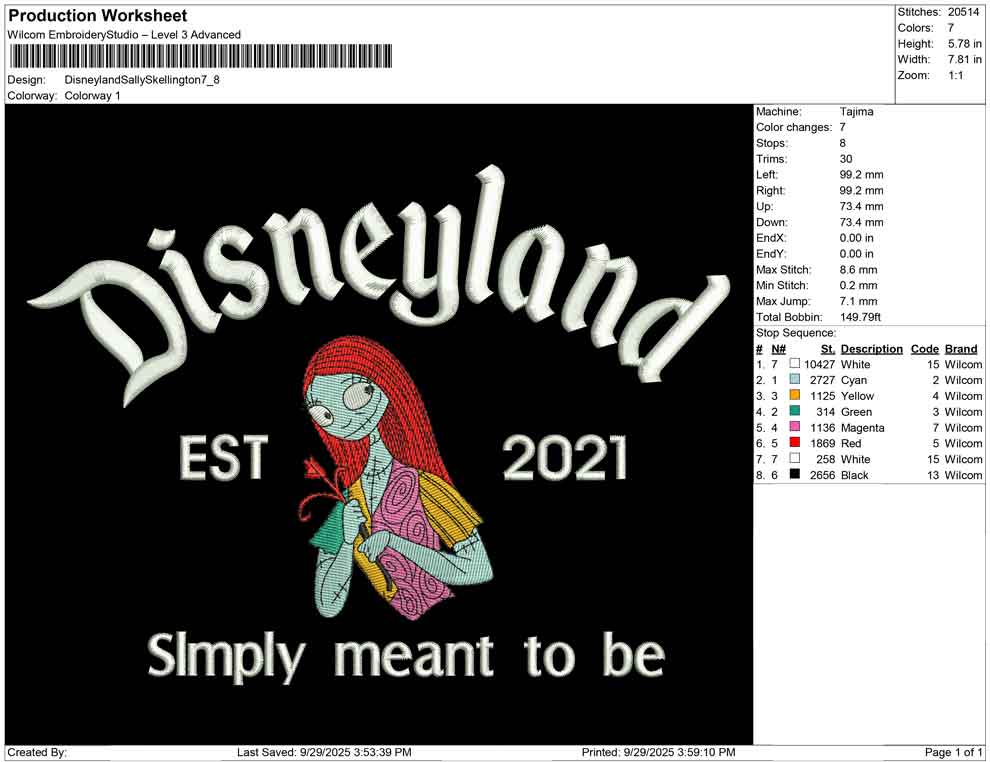The height and width of the screenshot is (762, 990).
Task: Click the Left value '99.2 mm'
Action: click(x=862, y=175)
